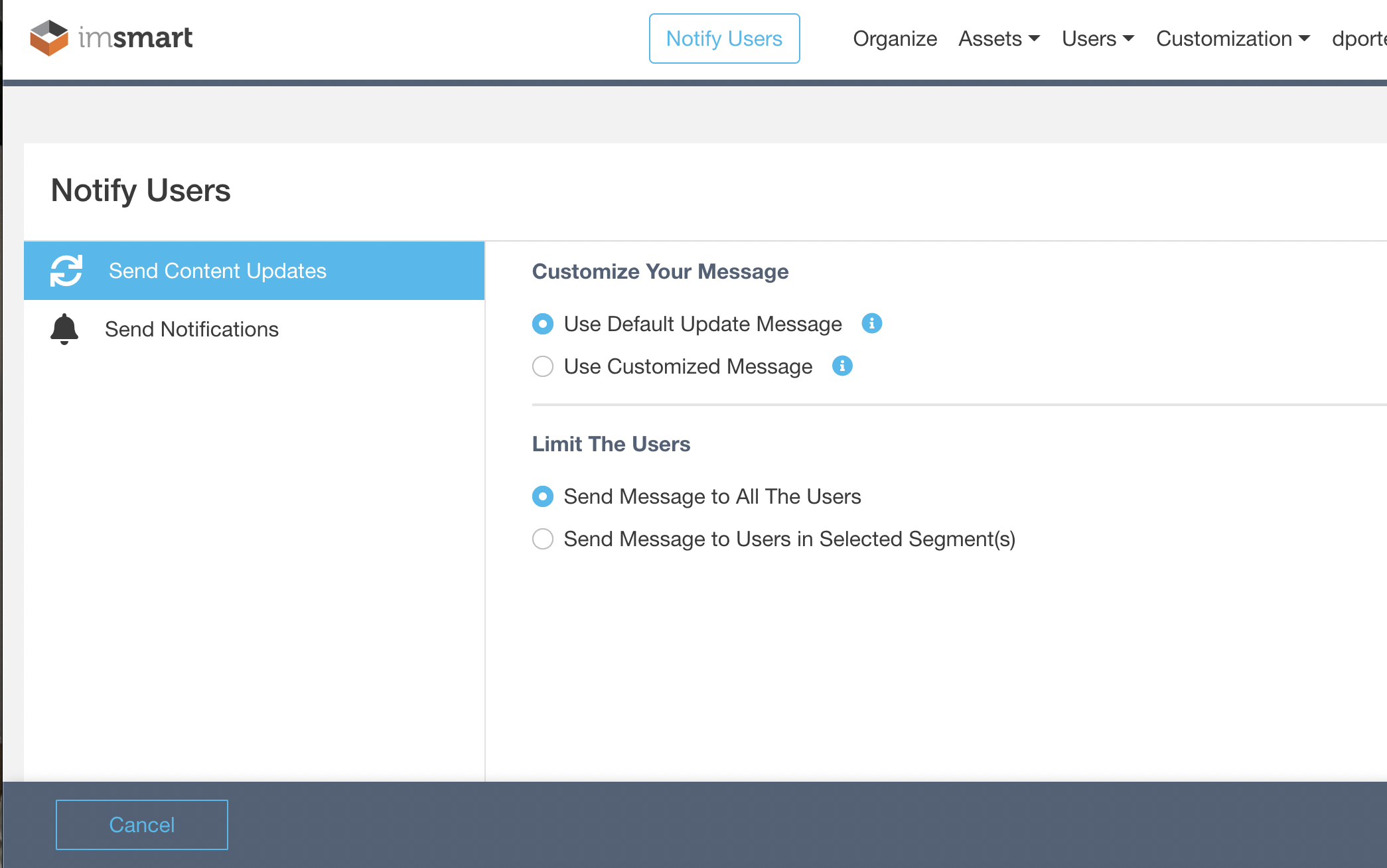Open the info tooltip beside Use Default Update Message
The width and height of the screenshot is (1387, 868).
coord(872,324)
